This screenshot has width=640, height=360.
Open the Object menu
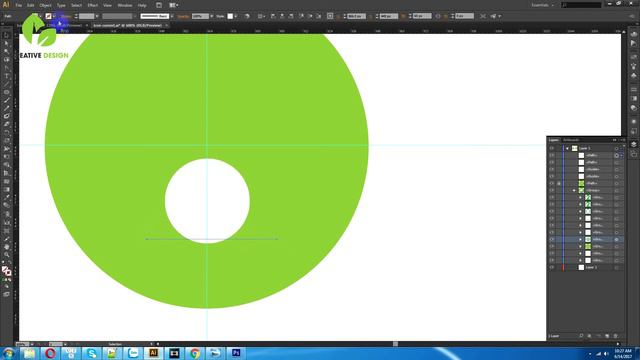(x=45, y=5)
